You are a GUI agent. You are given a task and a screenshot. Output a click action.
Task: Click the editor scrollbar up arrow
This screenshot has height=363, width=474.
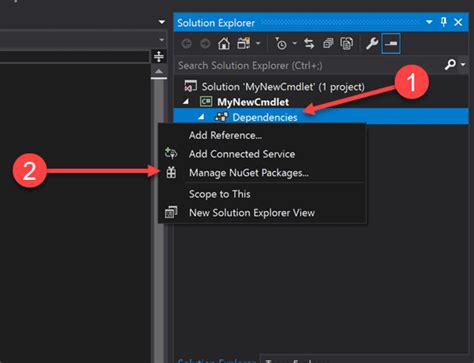pos(159,71)
